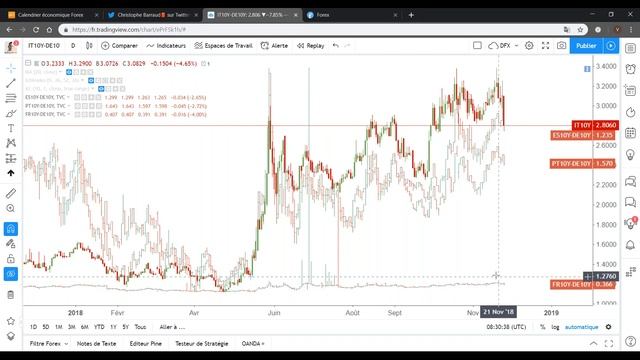
Task: Open the public chat bubbles panel
Action: click(x=630, y=181)
